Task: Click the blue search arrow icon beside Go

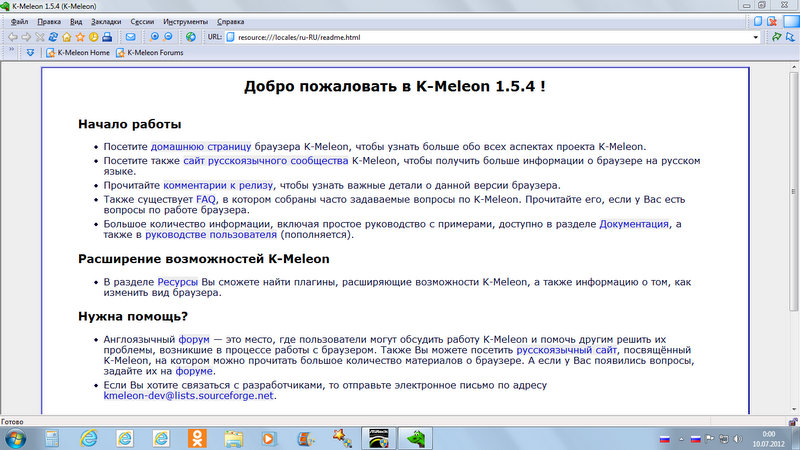Action: pyautogui.click(x=790, y=37)
